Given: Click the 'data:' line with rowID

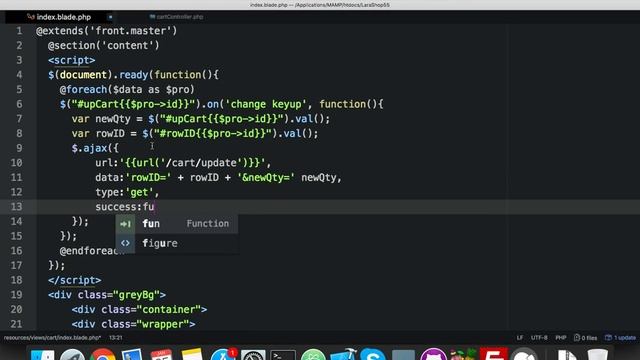Looking at the screenshot, I should pos(218,178).
